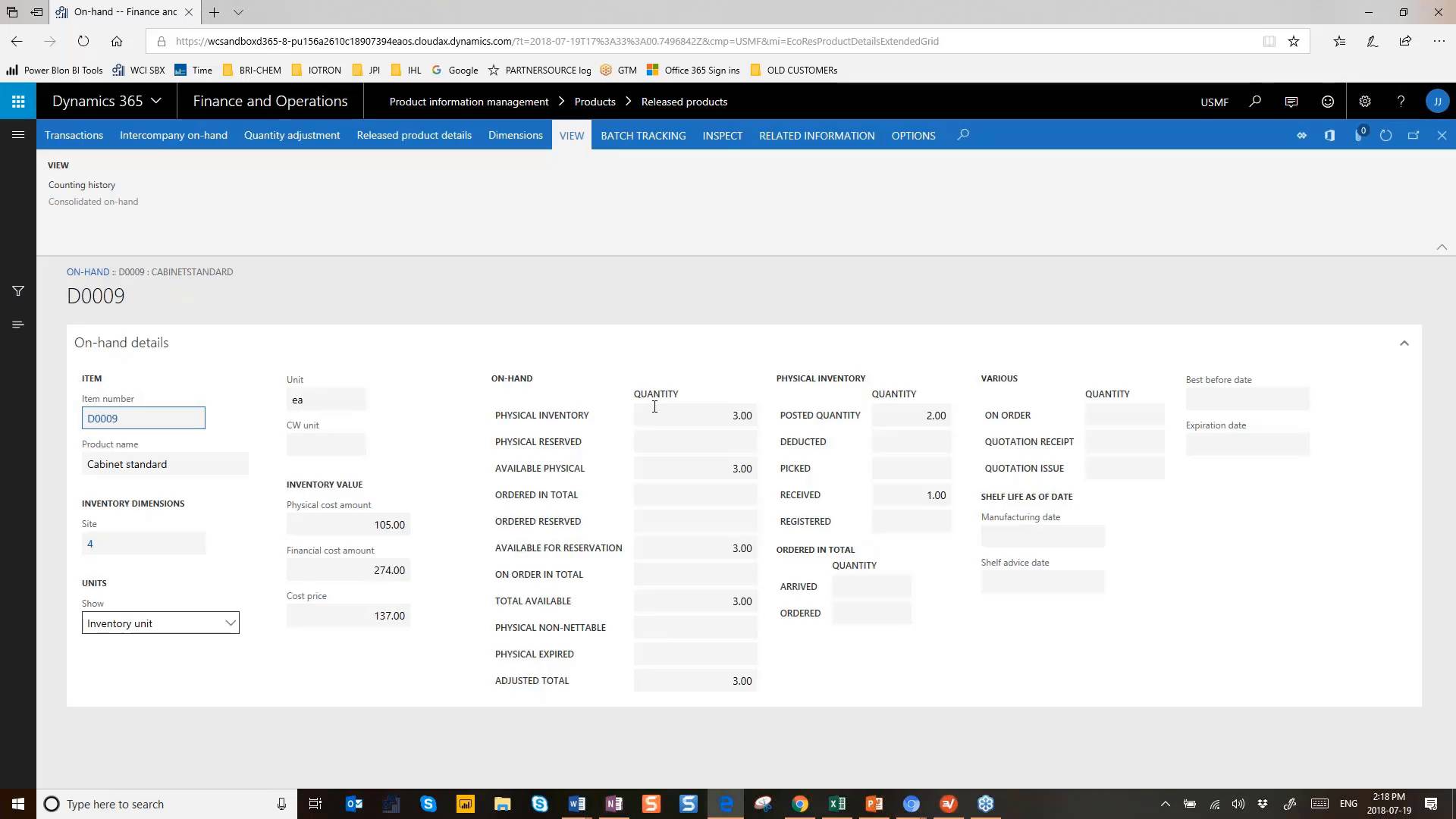Viewport: 1456px width, 819px height.
Task: Switch to the Batch tracking tab
Action: point(643,135)
